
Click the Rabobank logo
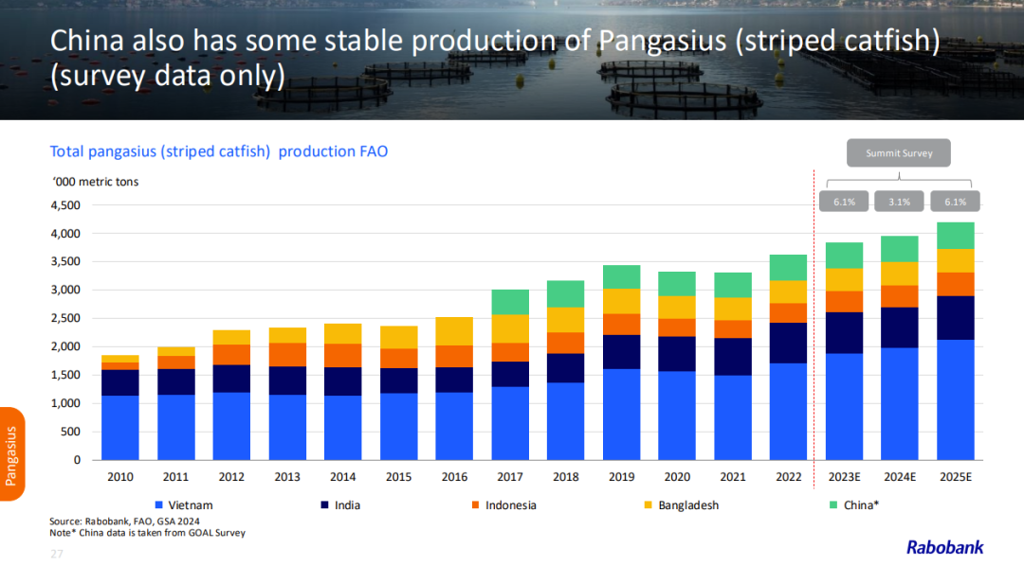tap(944, 547)
